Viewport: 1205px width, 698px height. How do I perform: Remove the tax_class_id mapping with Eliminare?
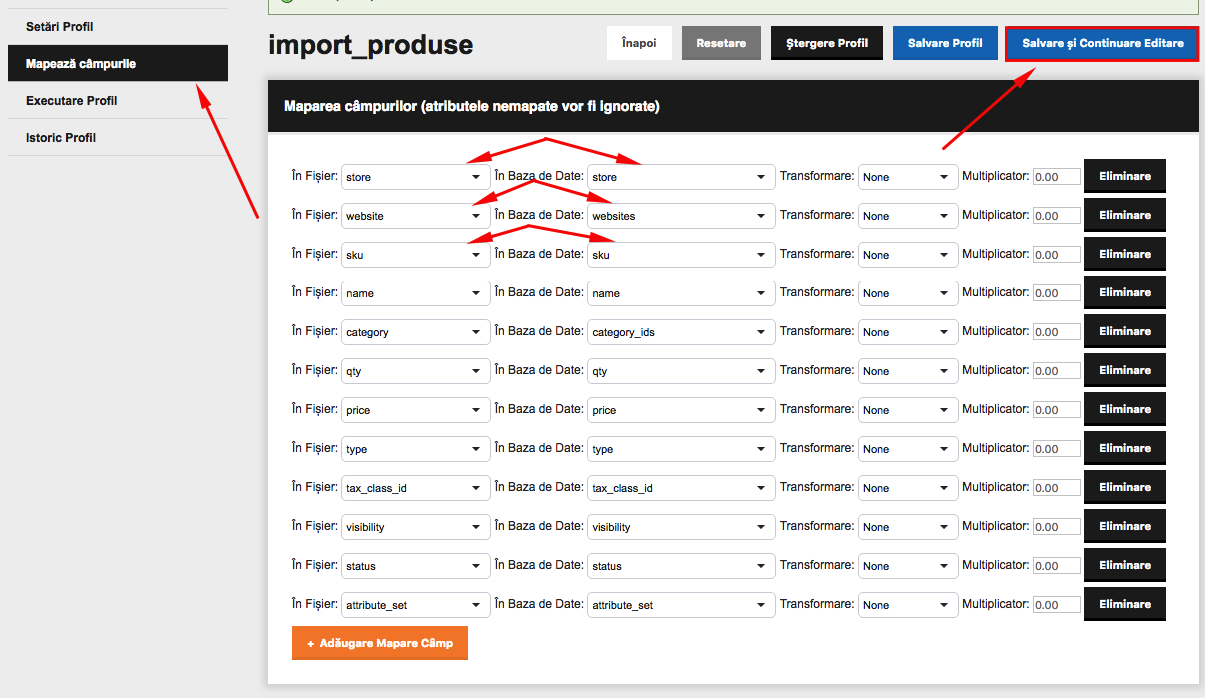[x=1125, y=487]
